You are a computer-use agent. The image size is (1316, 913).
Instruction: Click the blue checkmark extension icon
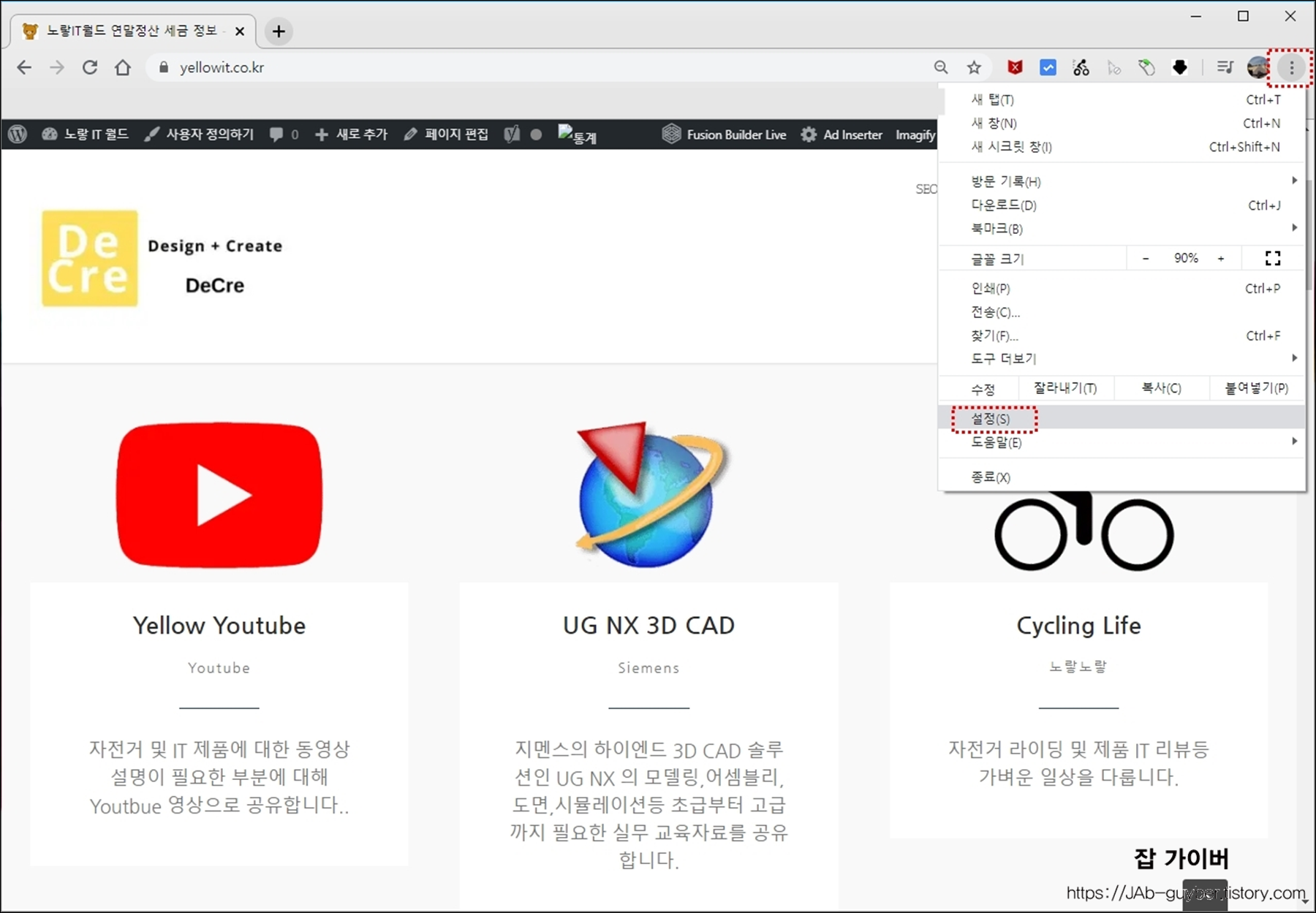[1048, 68]
